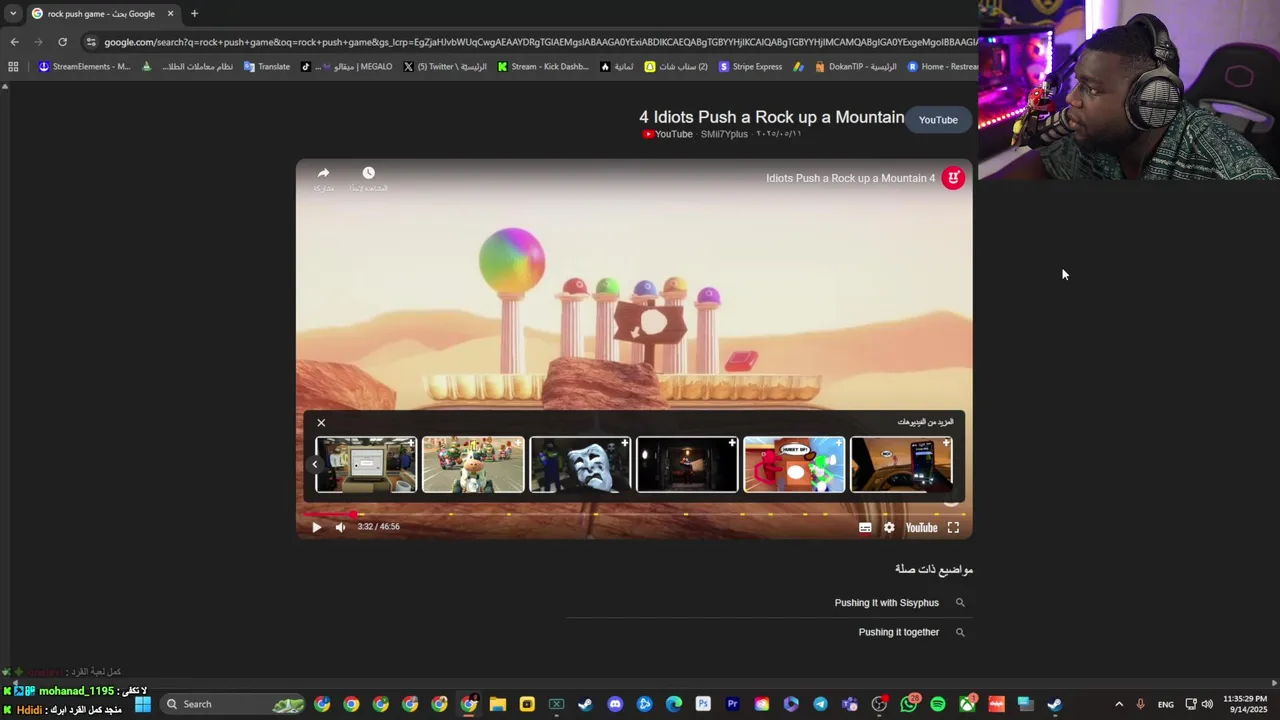The height and width of the screenshot is (720, 1280).
Task: Open Windows Start menu
Action: (x=143, y=704)
